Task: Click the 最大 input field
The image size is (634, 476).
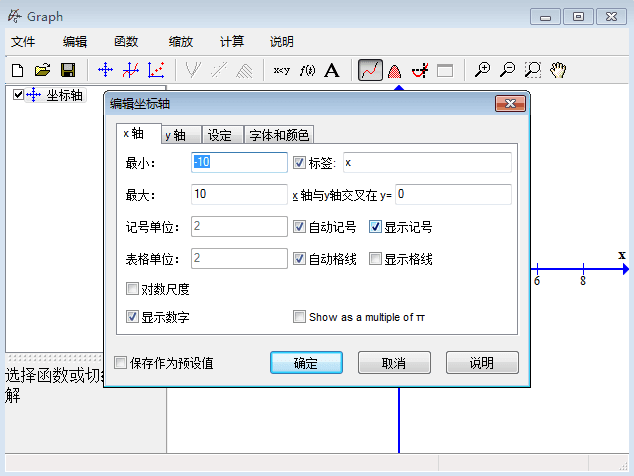Action: click(239, 194)
